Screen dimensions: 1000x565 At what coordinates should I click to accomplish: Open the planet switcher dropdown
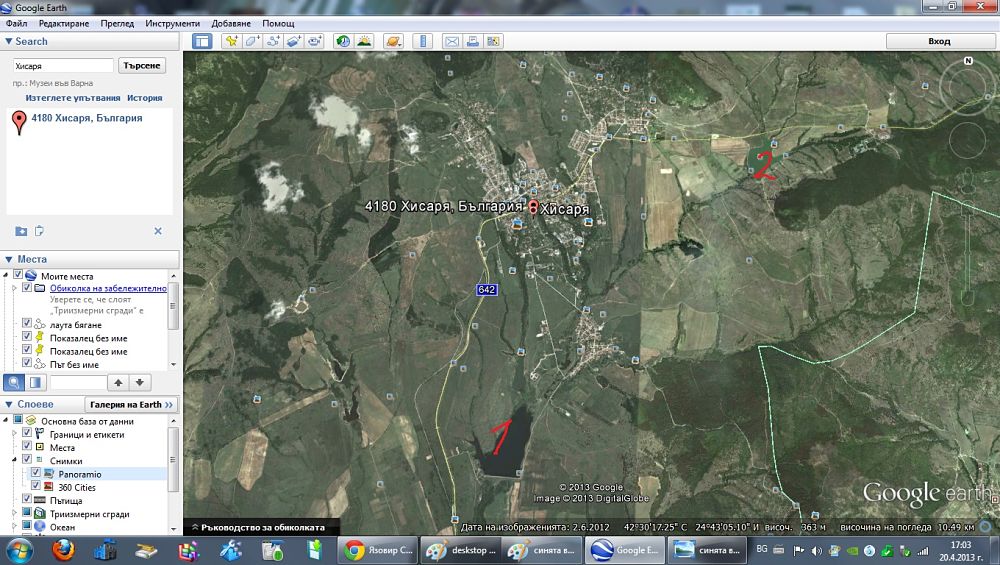(x=392, y=41)
